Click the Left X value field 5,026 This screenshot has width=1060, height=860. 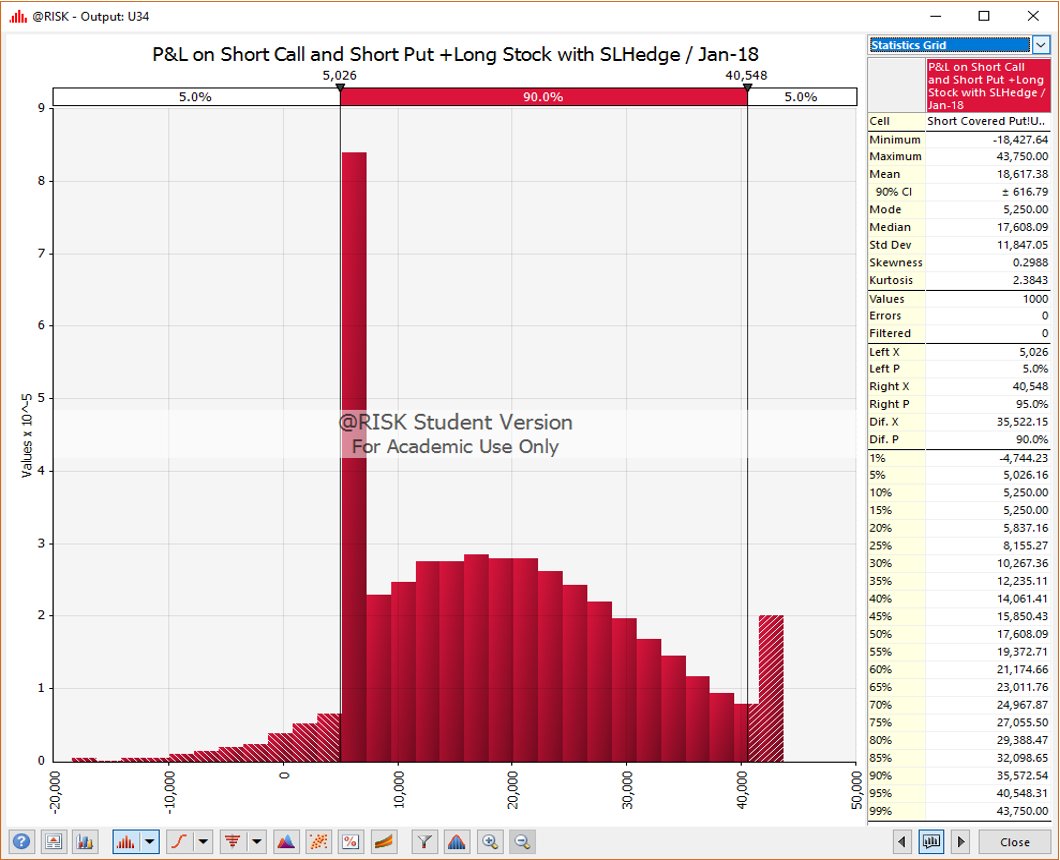(x=988, y=352)
